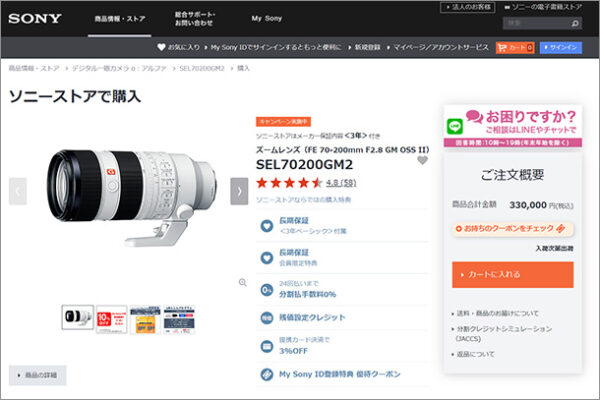Open 総合サポート・お問い合わせ menu

point(195,19)
